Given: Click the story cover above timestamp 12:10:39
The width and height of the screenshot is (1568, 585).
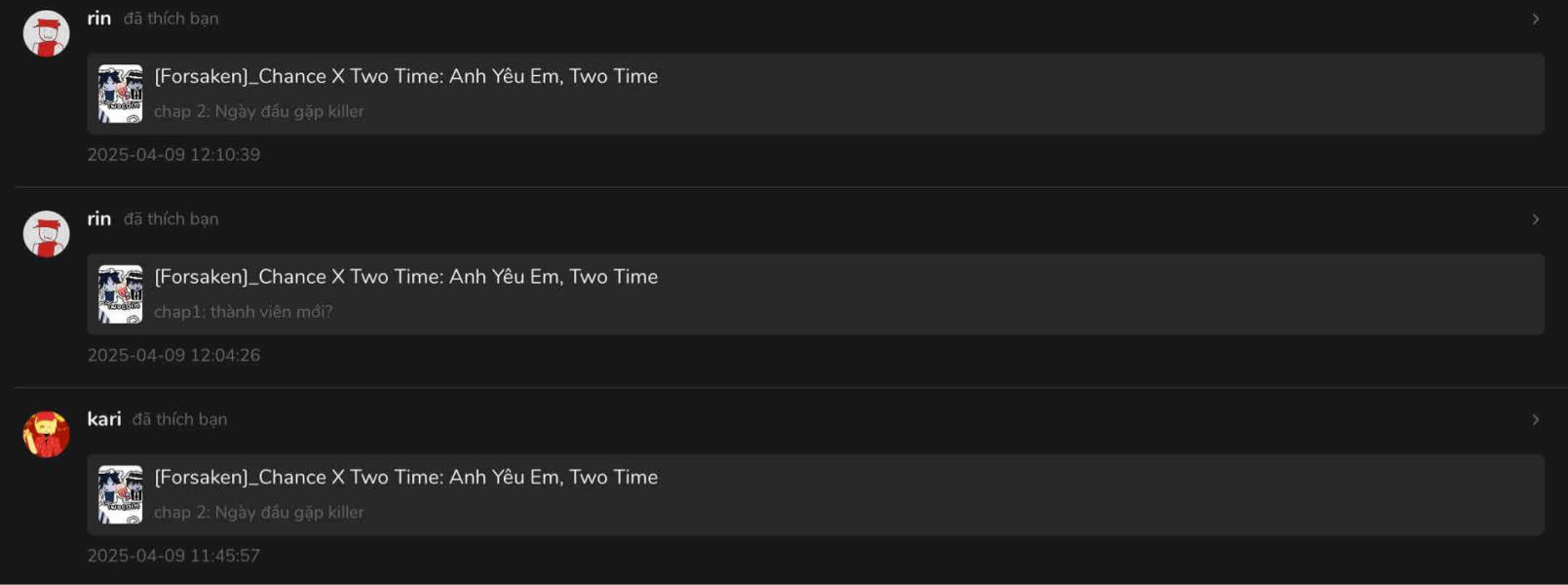Looking at the screenshot, I should click(120, 94).
